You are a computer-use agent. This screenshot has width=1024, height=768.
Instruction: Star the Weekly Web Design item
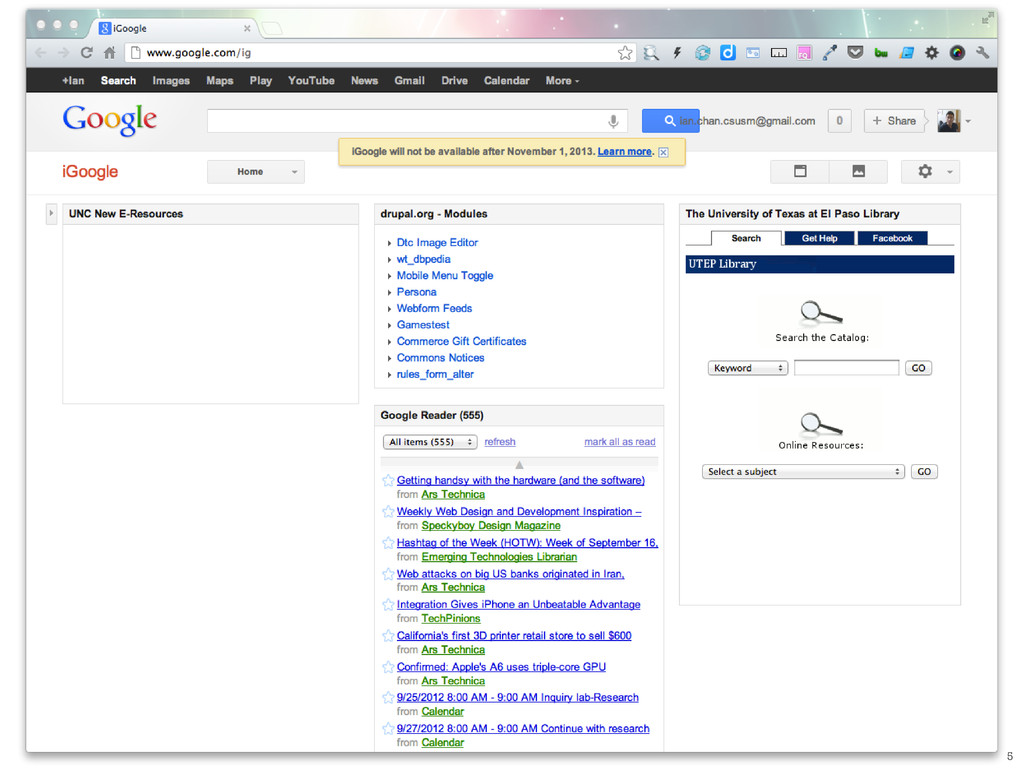click(388, 511)
